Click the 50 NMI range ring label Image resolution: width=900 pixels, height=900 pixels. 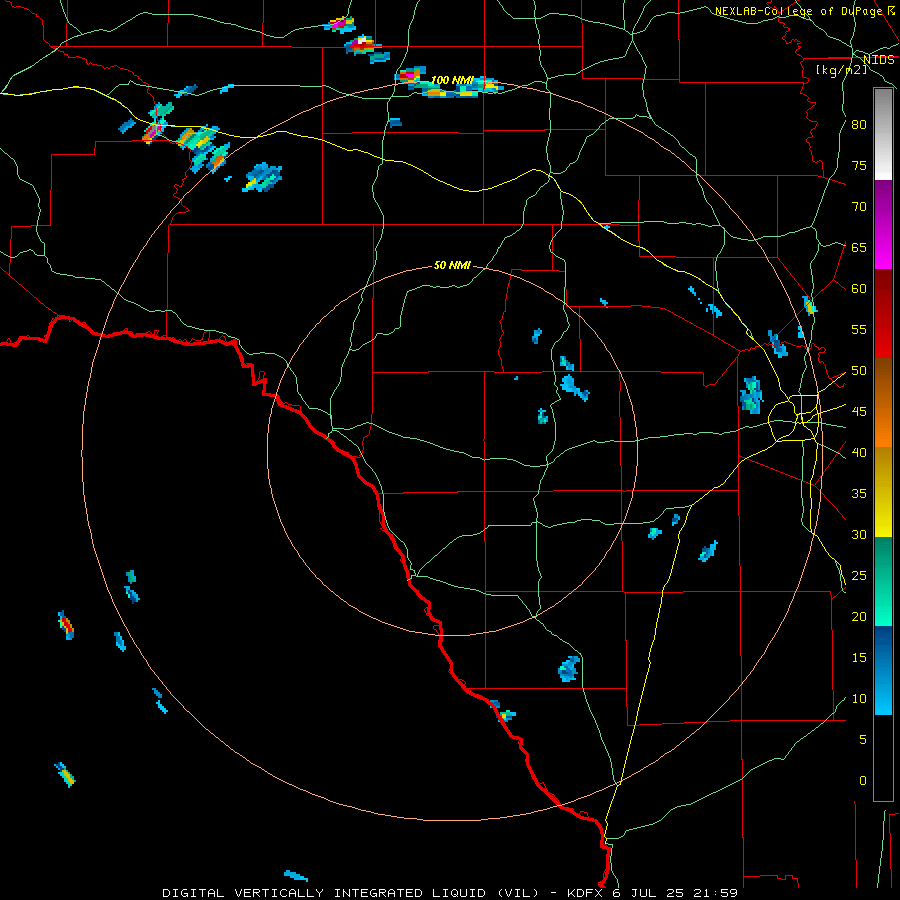point(452,265)
